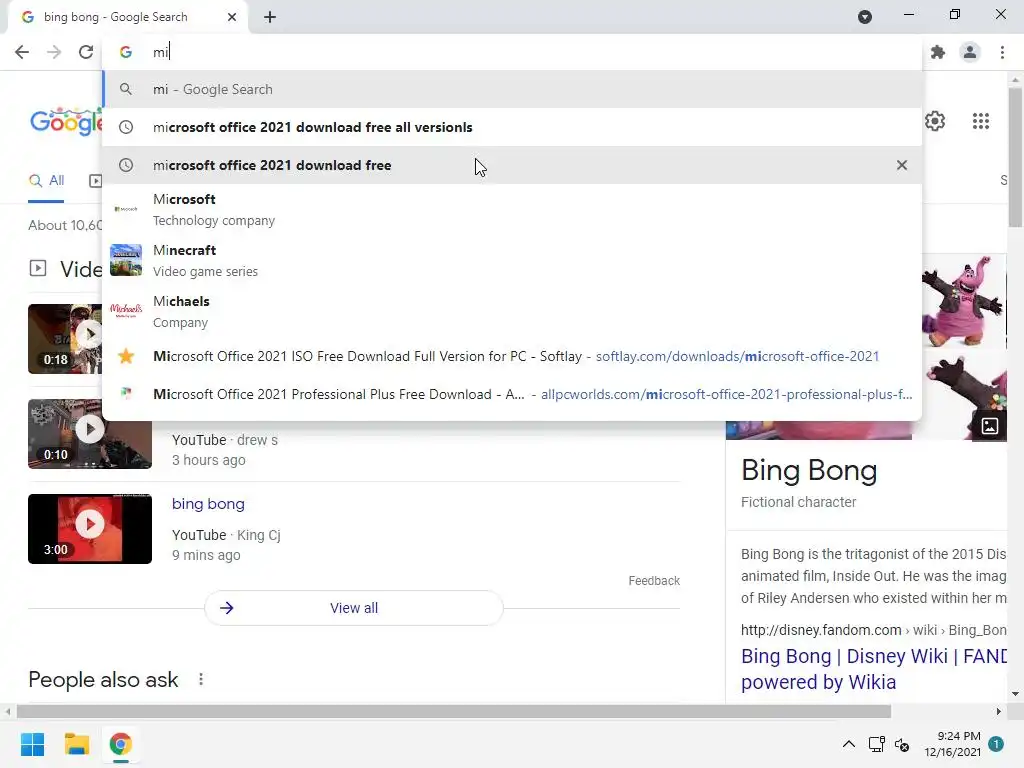Remove the 'microsoft office 2021 download free' suggestion
Image resolution: width=1024 pixels, height=768 pixels.
pyautogui.click(x=902, y=165)
